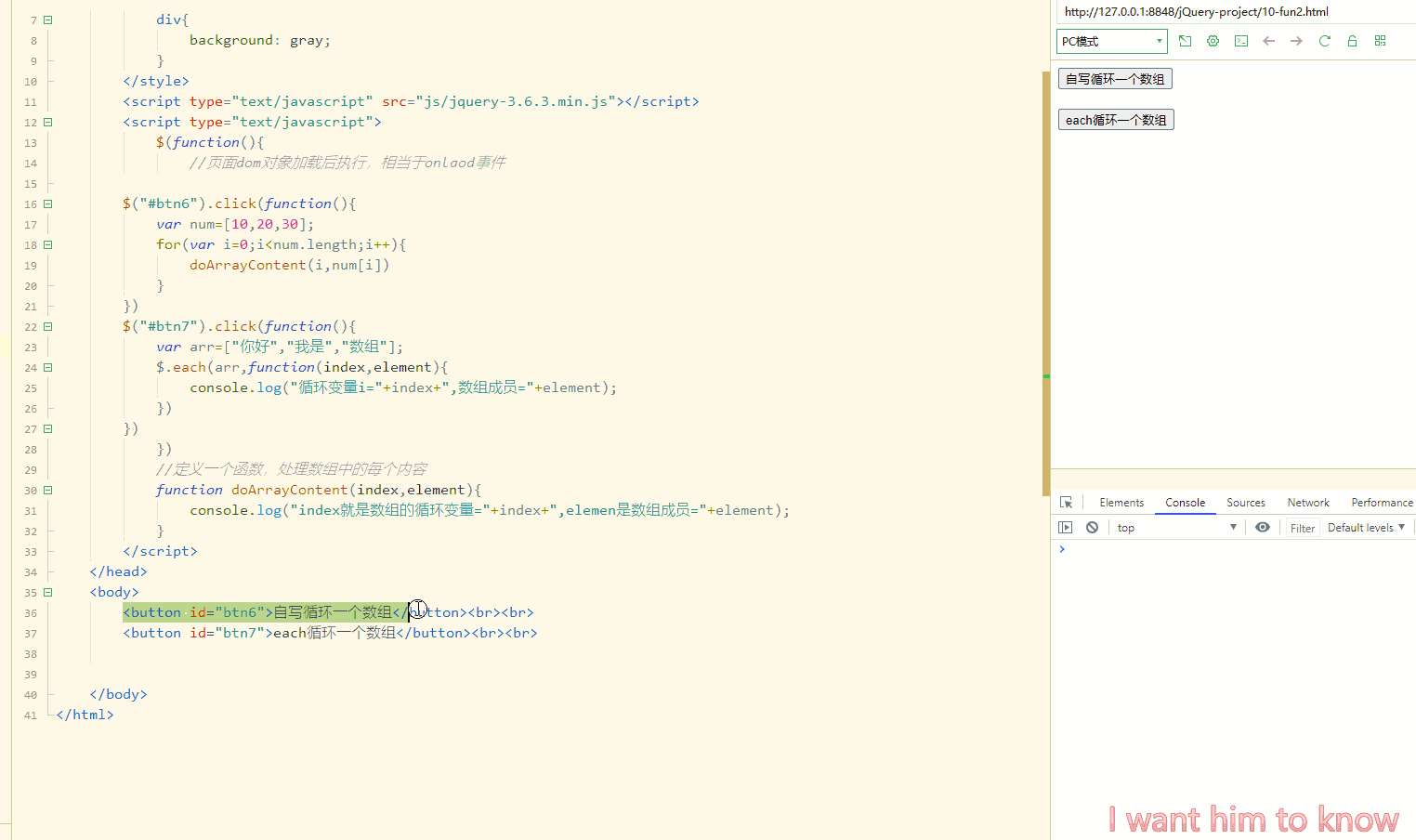
Task: Click the jquery-3.6.3.min.js script src line
Action: coord(411,101)
